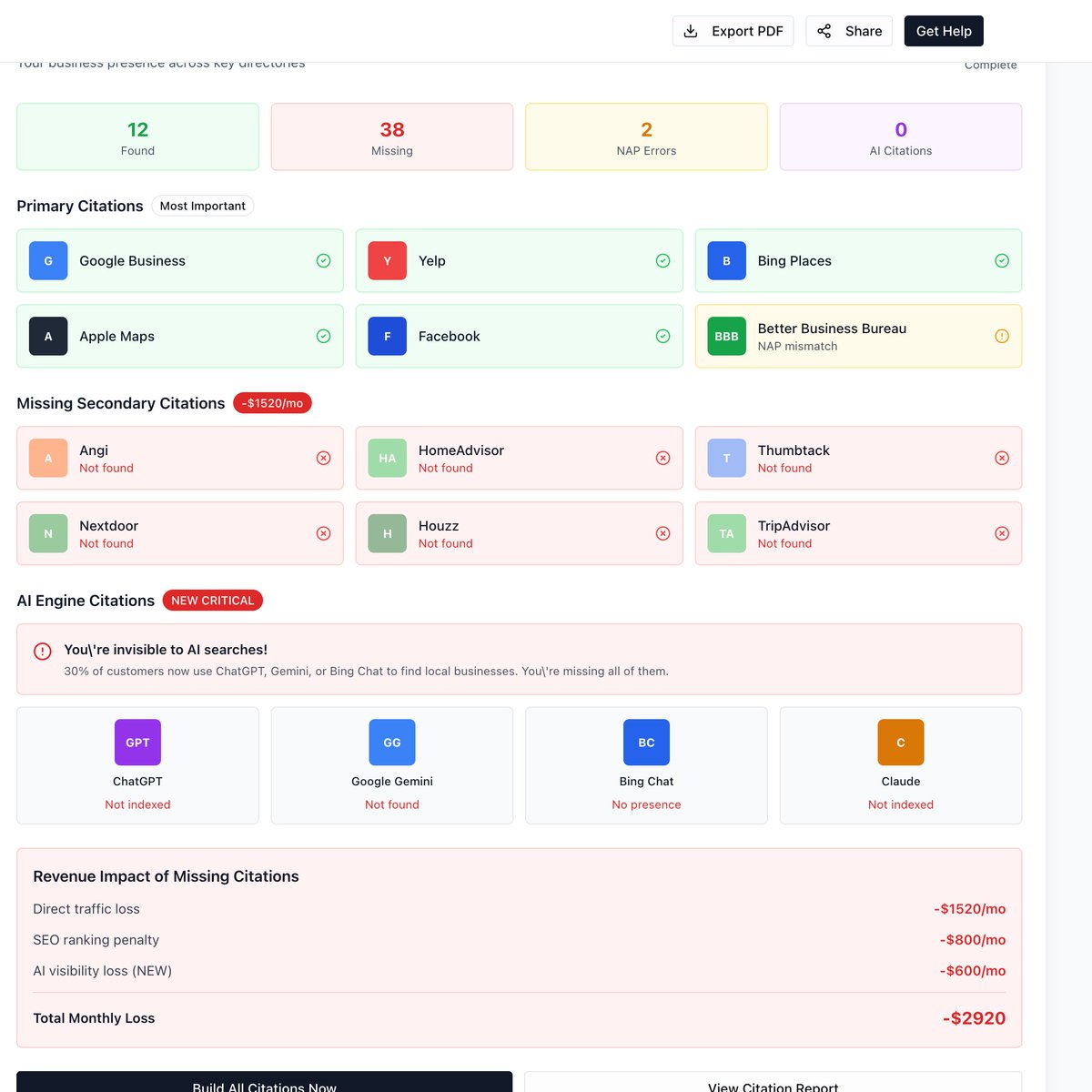Click the Google Business G icon
1092x1092 pixels.
tap(48, 260)
